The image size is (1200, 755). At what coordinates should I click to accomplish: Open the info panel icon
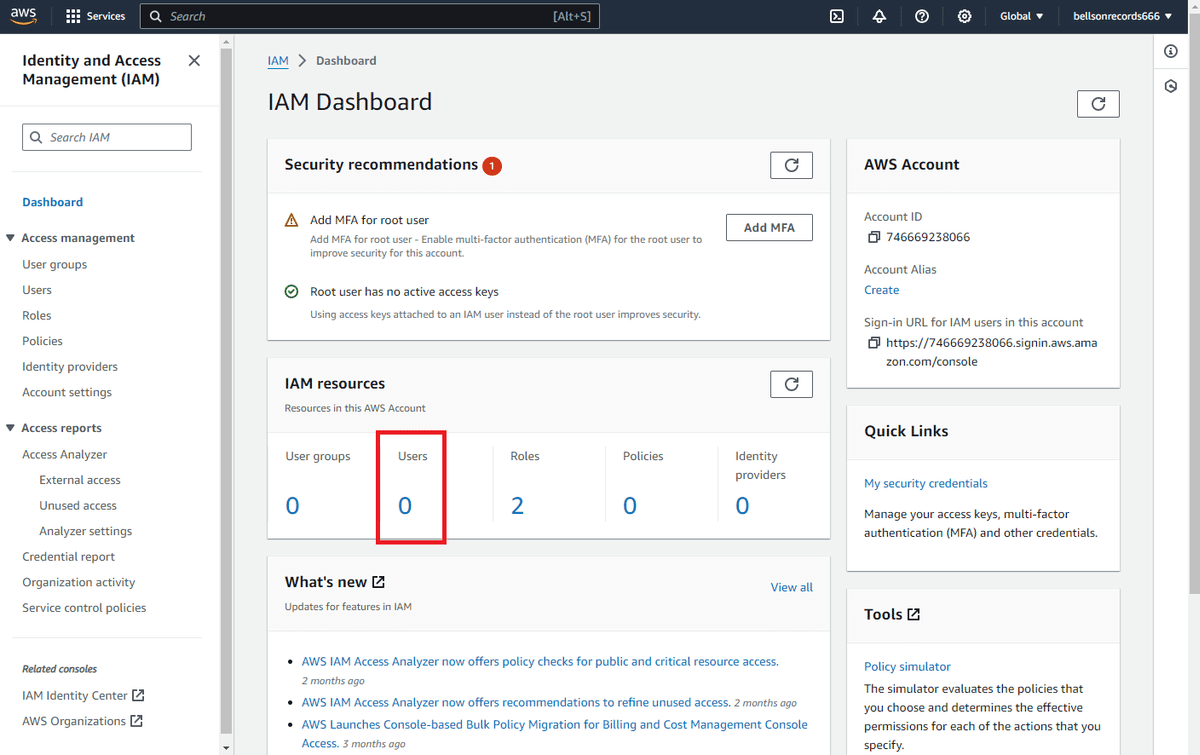(x=1171, y=51)
